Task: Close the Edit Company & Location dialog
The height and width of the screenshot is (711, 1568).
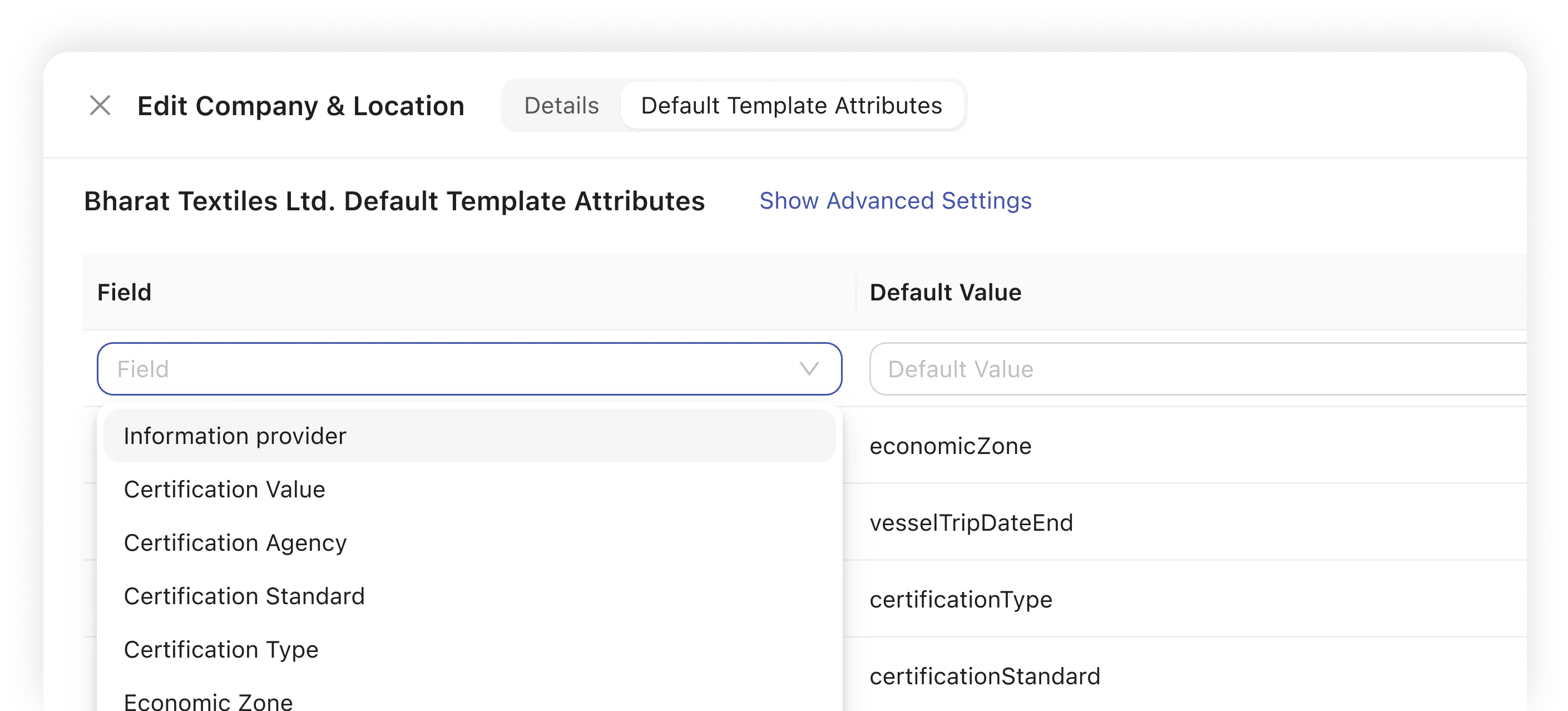Action: pyautogui.click(x=100, y=105)
